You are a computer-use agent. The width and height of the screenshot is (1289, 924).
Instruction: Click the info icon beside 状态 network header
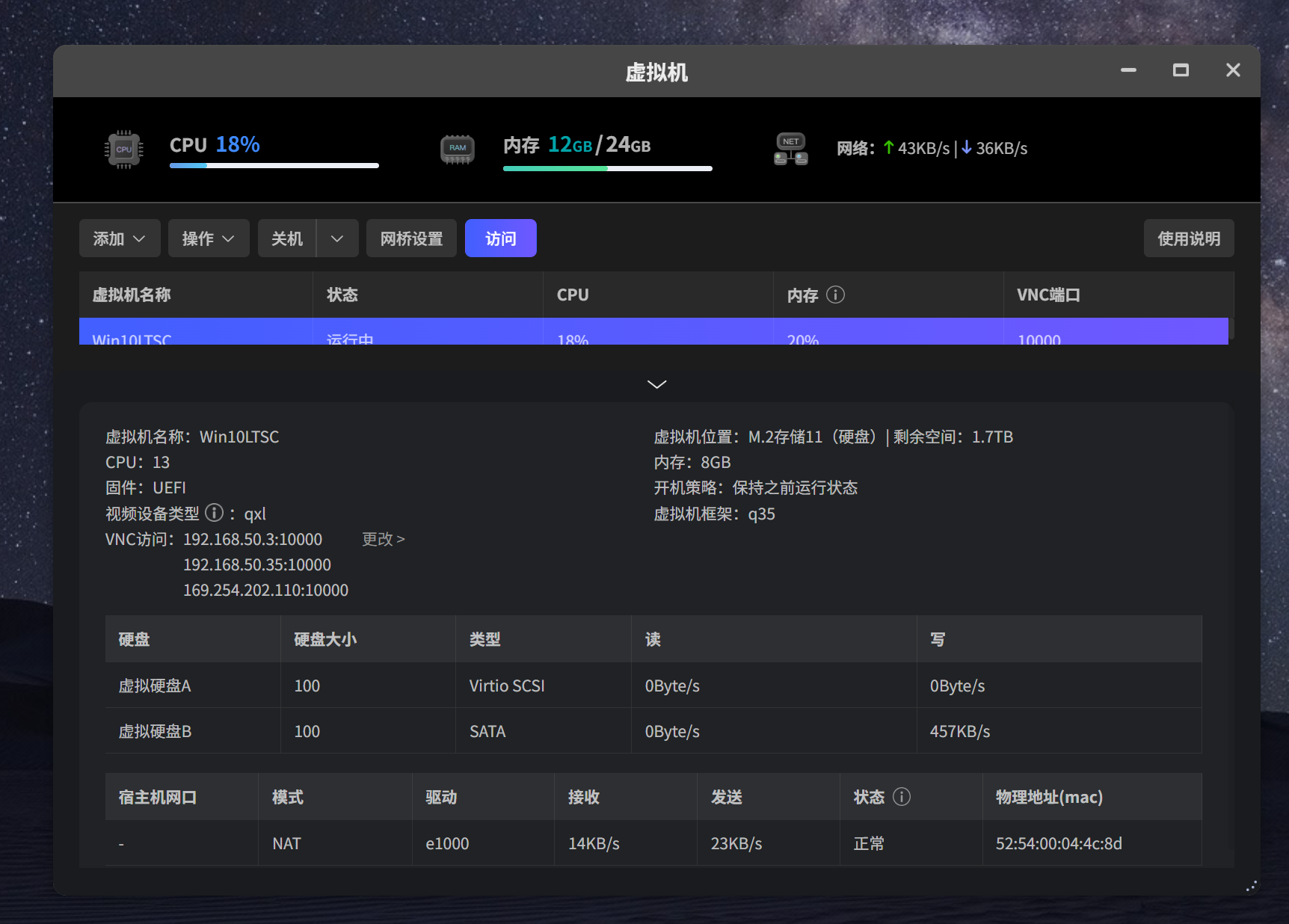point(902,797)
